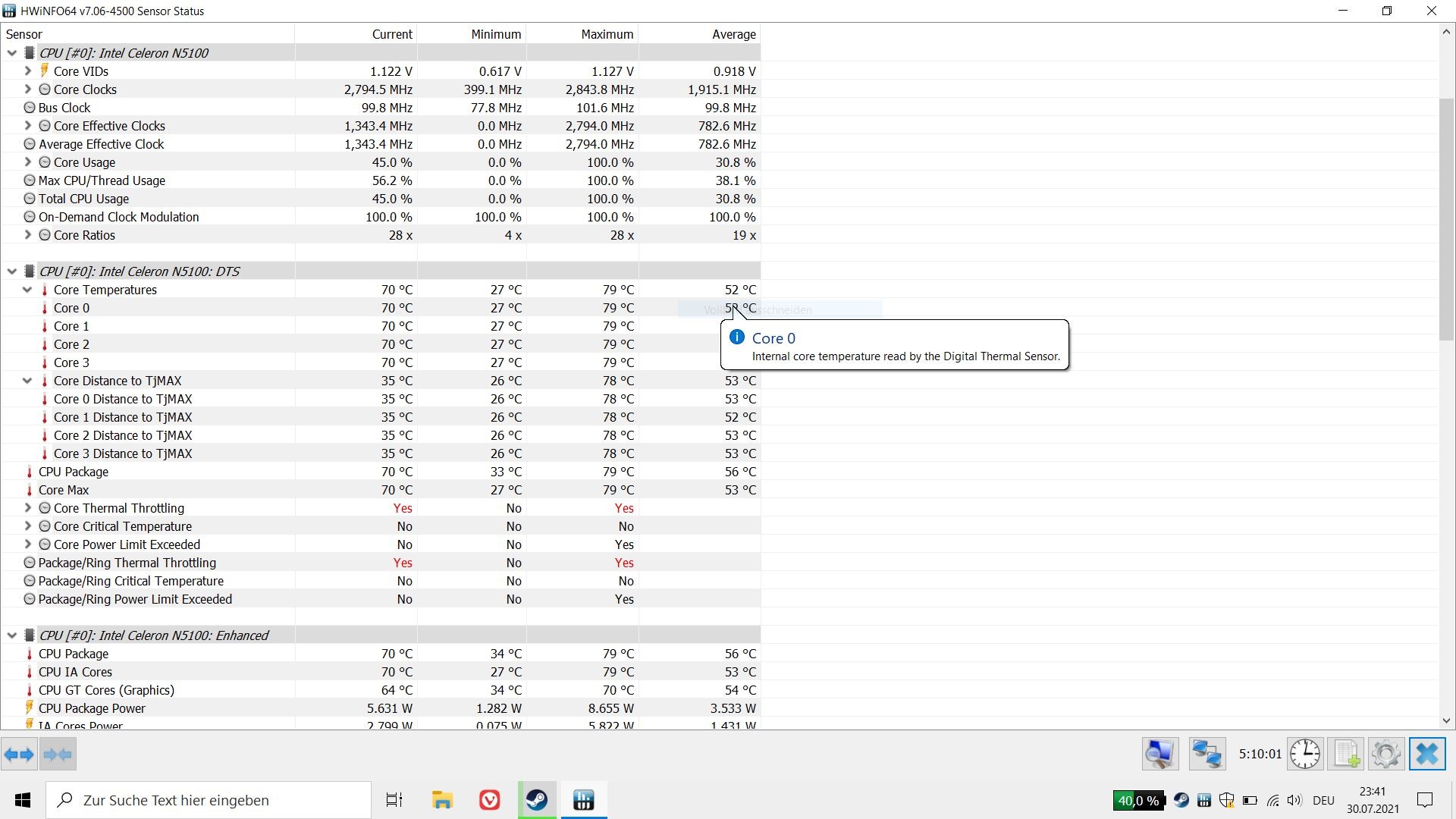Select the Package/Ring Thermal Throttling row

pos(380,563)
